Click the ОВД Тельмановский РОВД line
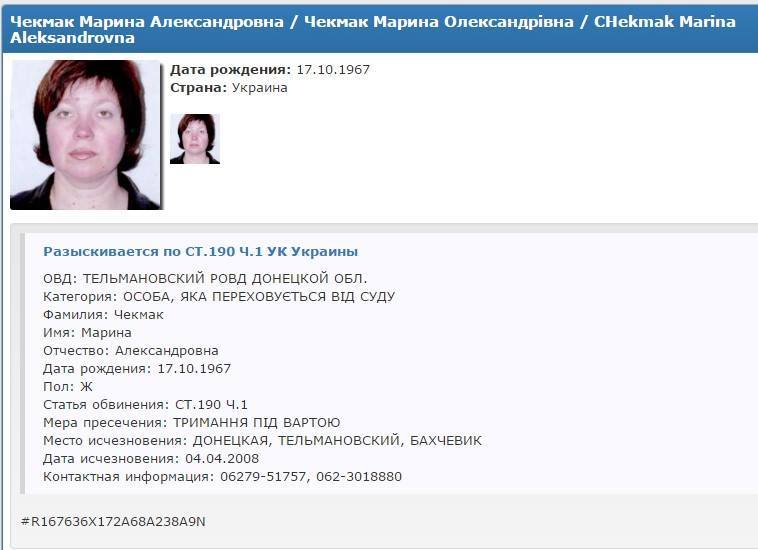This screenshot has width=758, height=550. (x=205, y=279)
